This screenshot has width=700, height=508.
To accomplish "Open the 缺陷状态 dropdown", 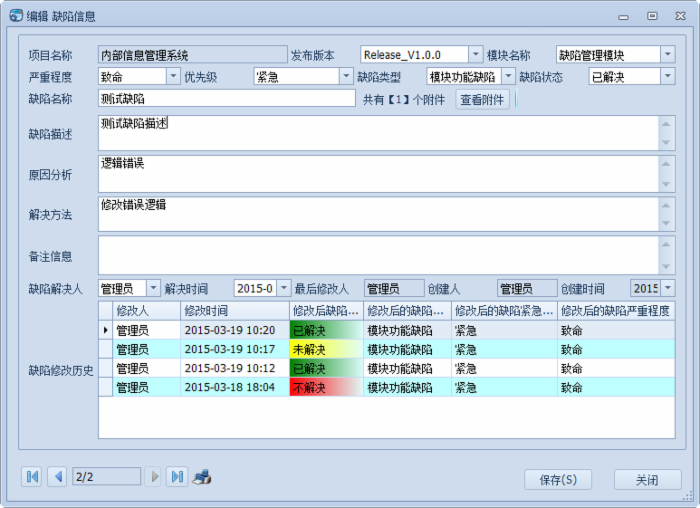I will 667,76.
